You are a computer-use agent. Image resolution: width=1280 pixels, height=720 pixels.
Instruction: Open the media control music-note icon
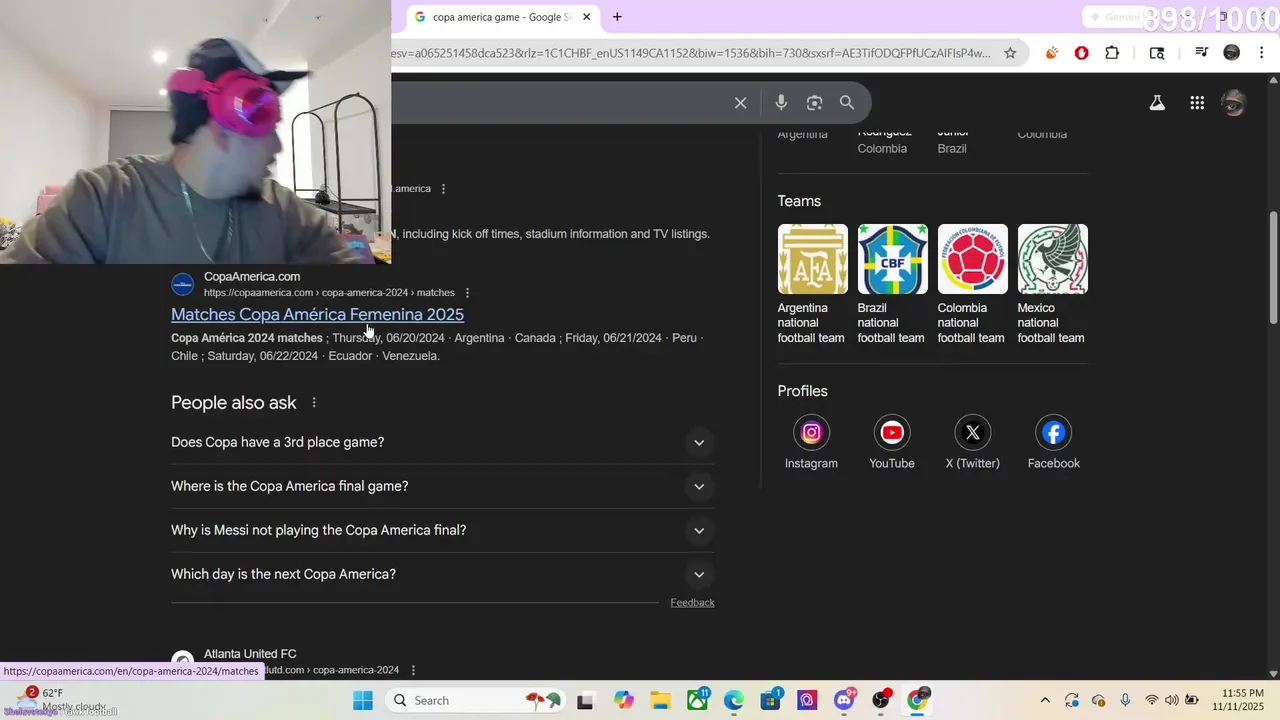point(1202,53)
